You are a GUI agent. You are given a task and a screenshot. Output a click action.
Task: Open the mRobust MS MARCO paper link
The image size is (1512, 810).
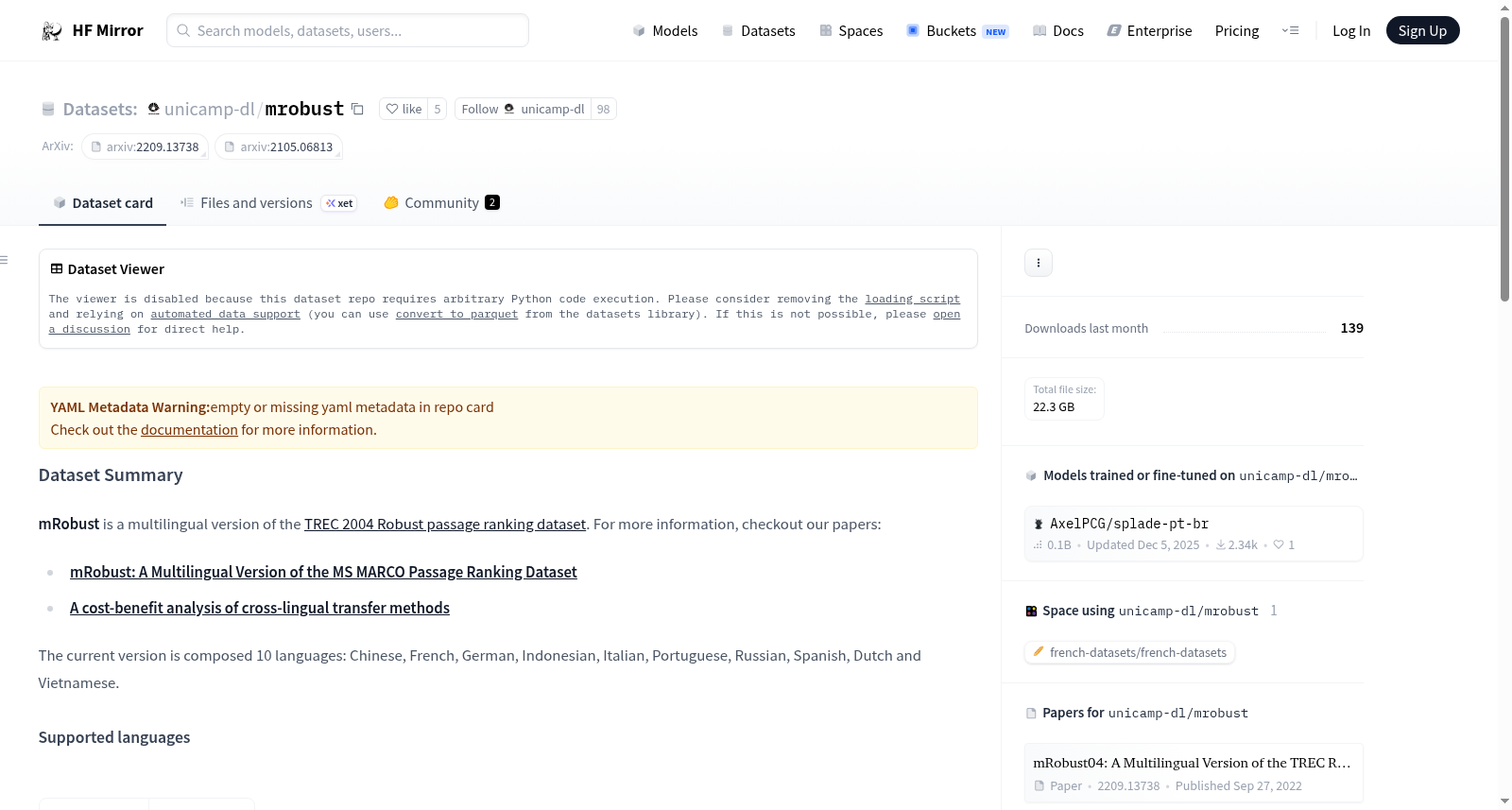coord(323,572)
